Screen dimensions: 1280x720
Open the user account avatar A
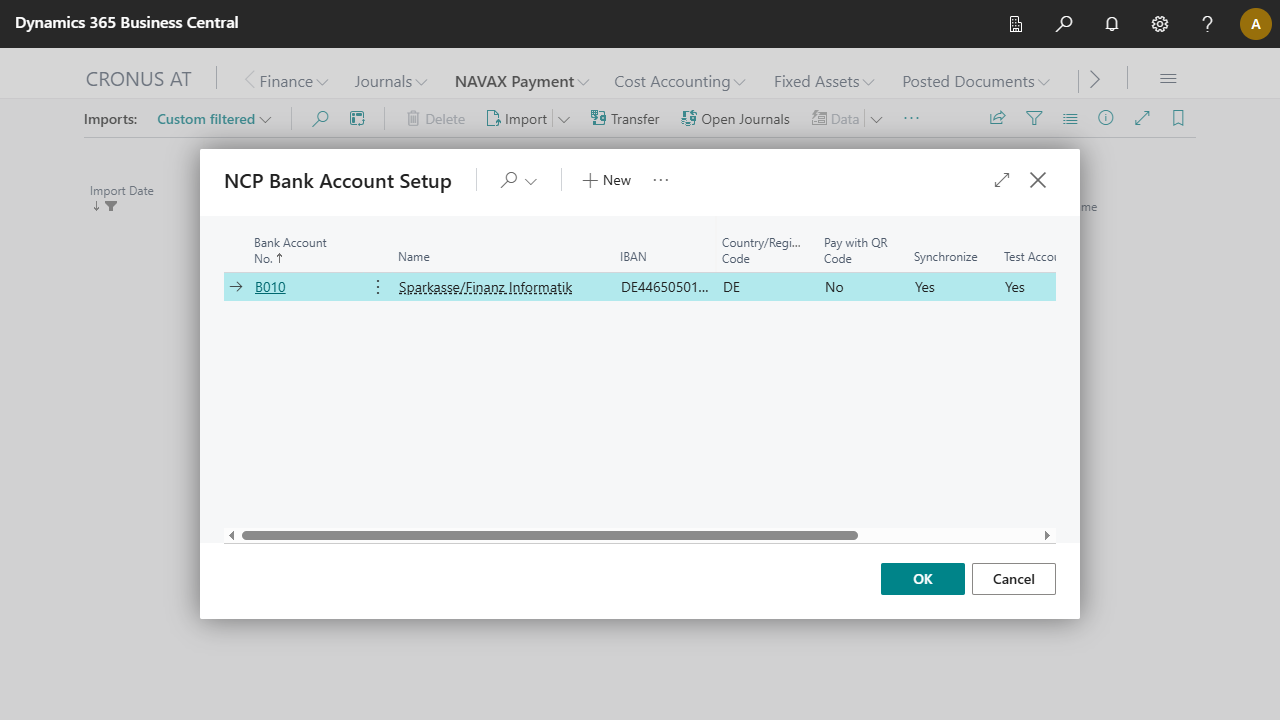pos(1256,24)
